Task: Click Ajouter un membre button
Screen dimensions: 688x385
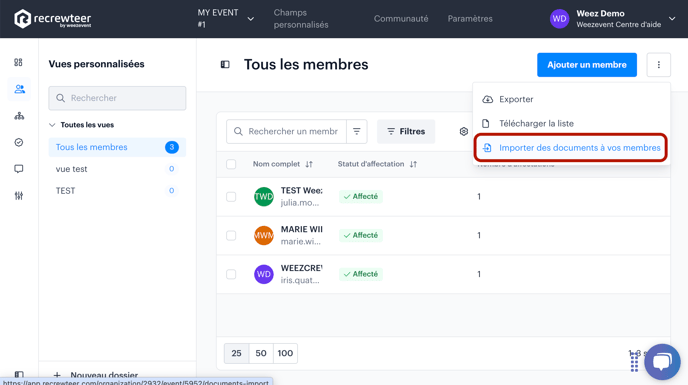Action: tap(587, 65)
